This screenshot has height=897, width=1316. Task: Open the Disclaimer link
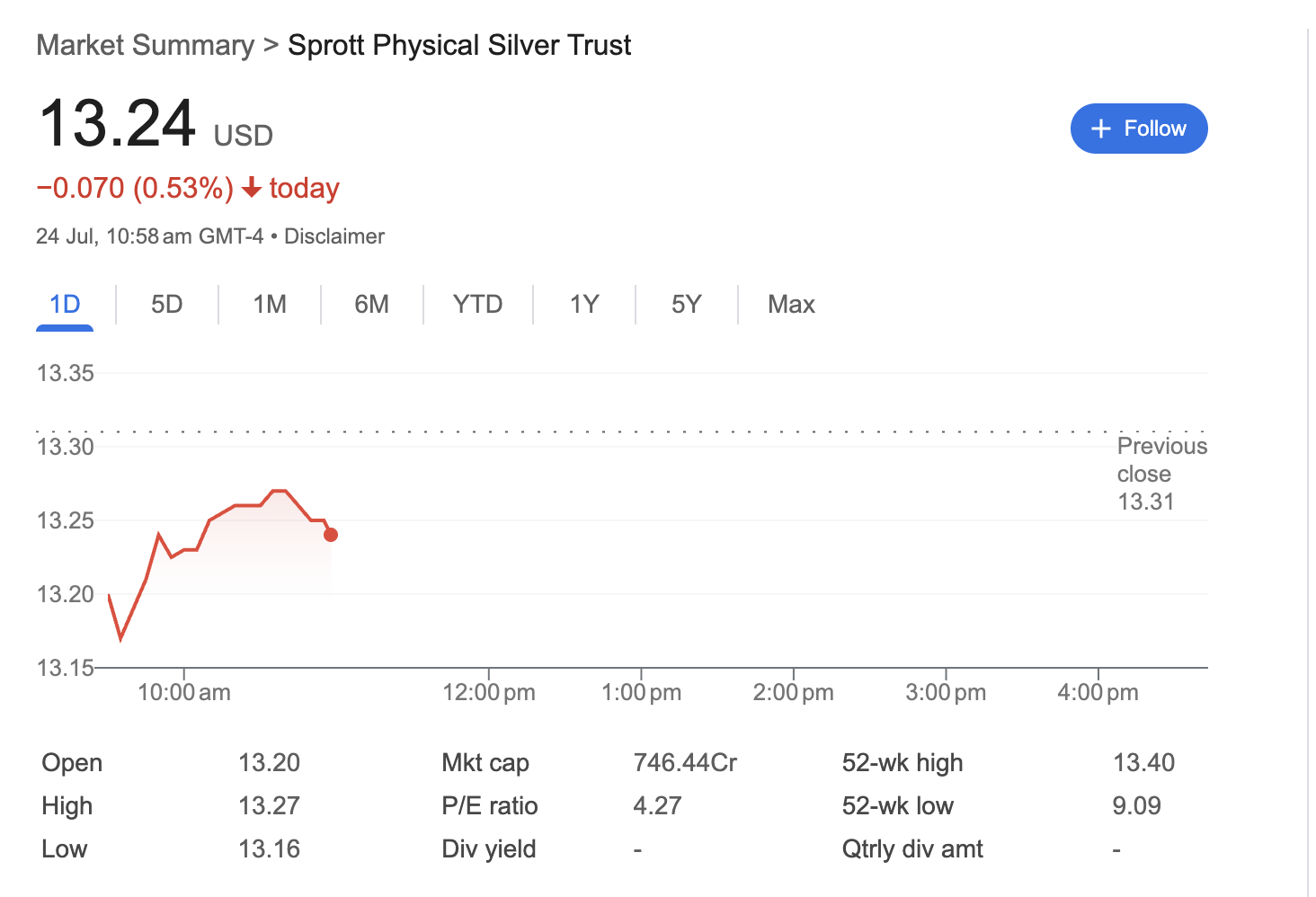(x=334, y=236)
